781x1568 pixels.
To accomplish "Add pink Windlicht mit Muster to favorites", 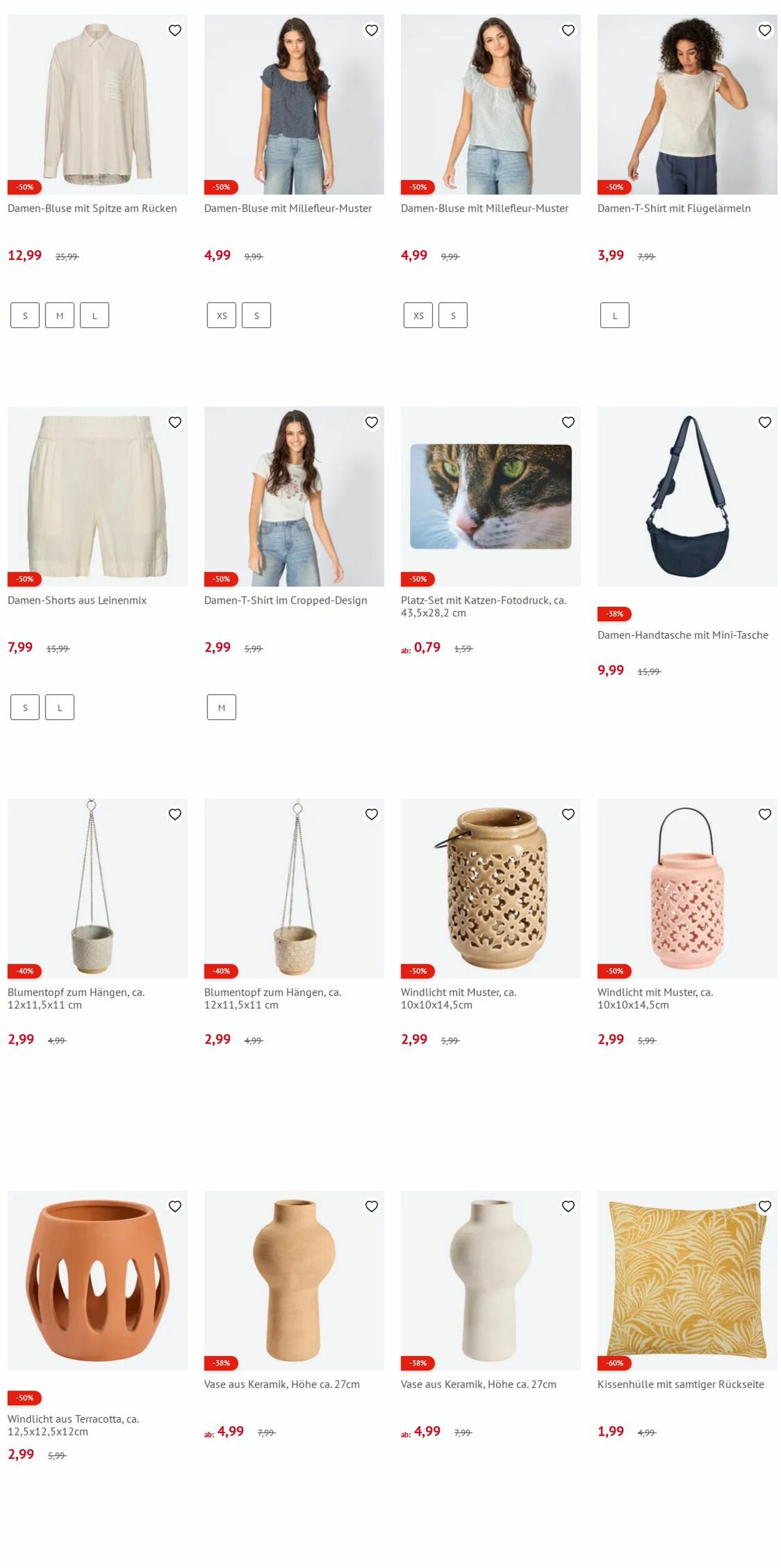I will tap(765, 814).
